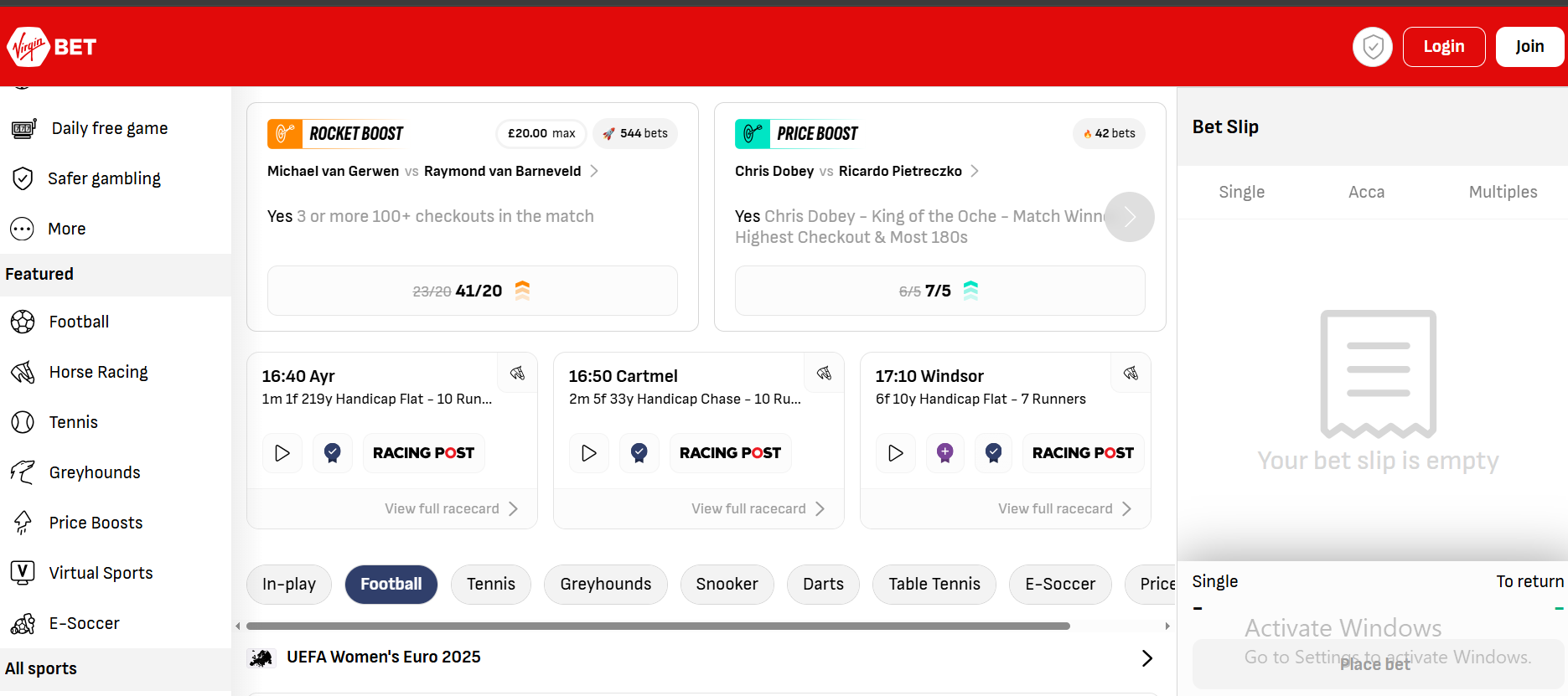Click the horse icon on 17:10 Windsor card
Viewport: 1568px width, 696px height.
[1131, 373]
